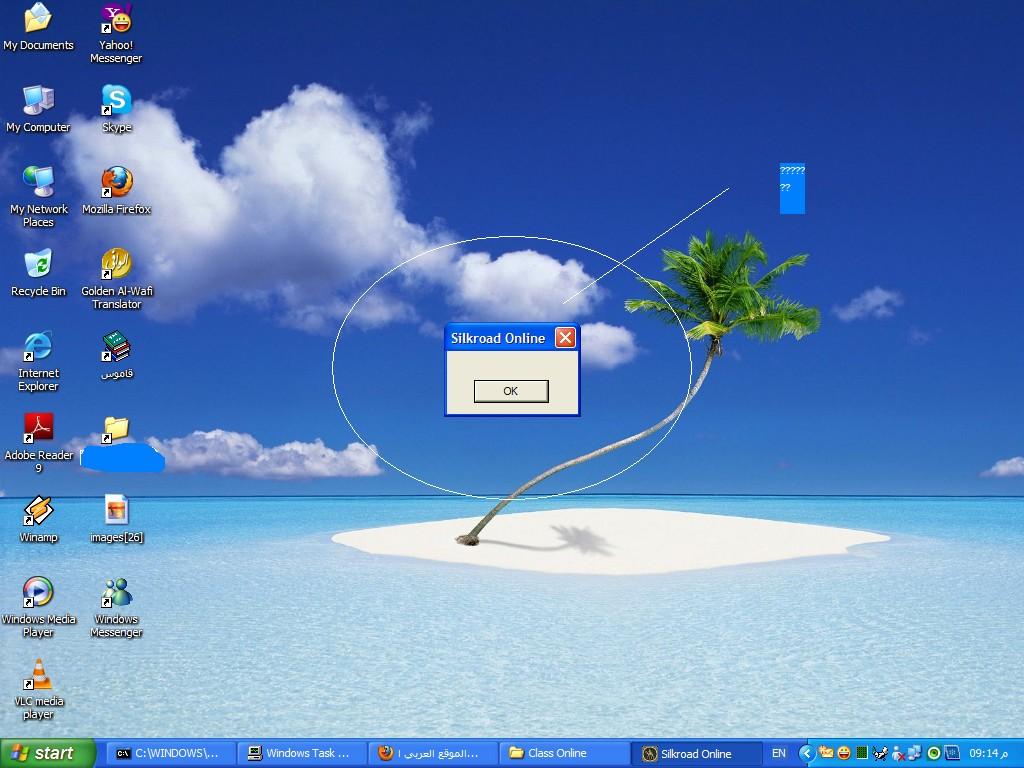This screenshot has height=768, width=1024.
Task: Select the VLC media player icon
Action: coord(38,675)
